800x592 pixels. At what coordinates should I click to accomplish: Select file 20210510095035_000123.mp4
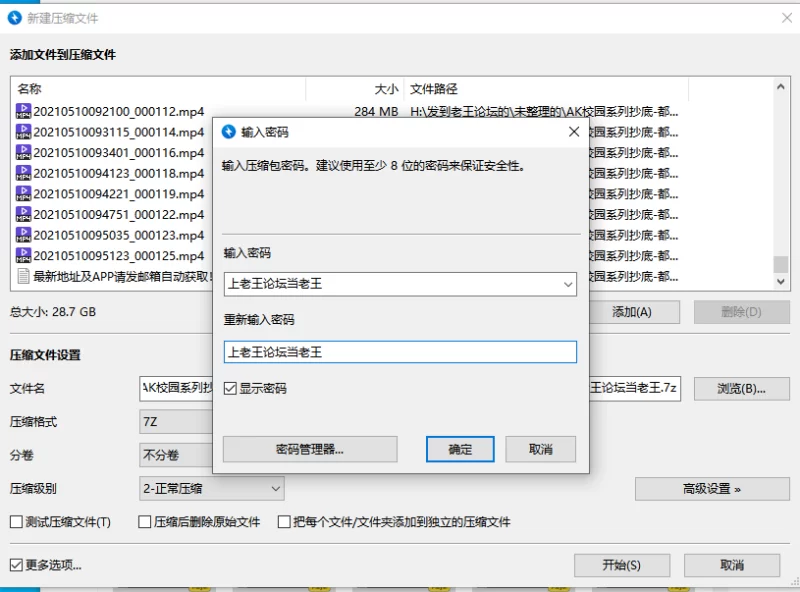click(x=118, y=235)
